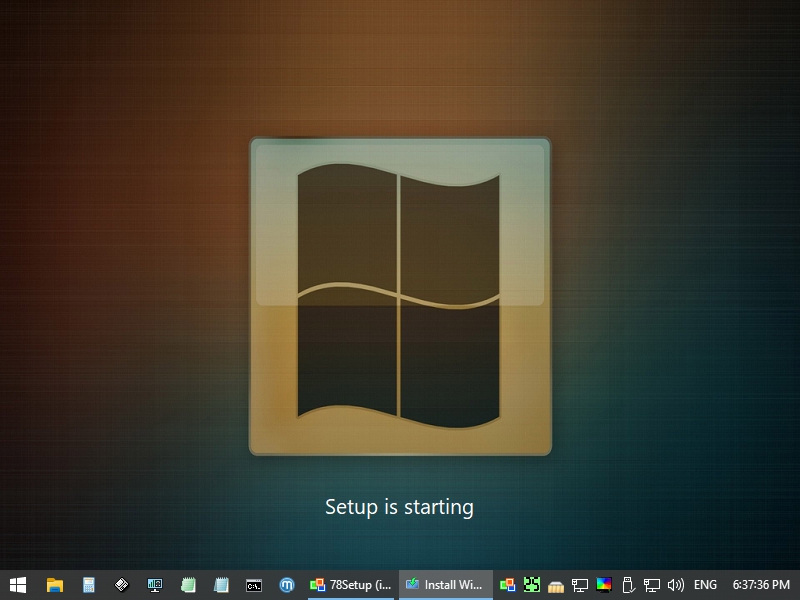Change the ENG input language
Viewport: 800px width, 600px height.
coord(705,585)
